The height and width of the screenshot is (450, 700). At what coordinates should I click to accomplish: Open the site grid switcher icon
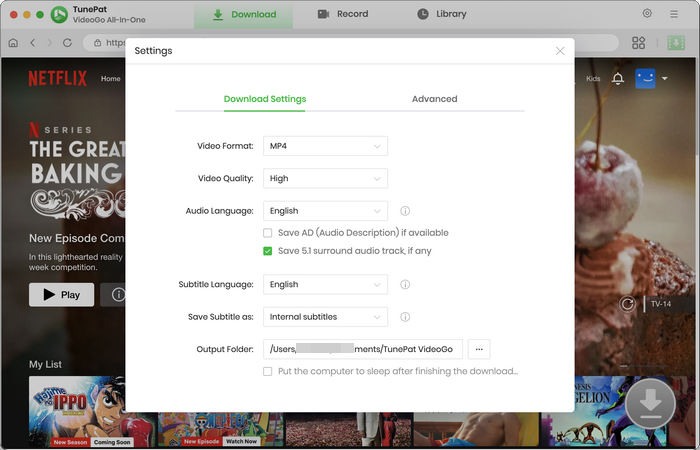click(x=638, y=43)
